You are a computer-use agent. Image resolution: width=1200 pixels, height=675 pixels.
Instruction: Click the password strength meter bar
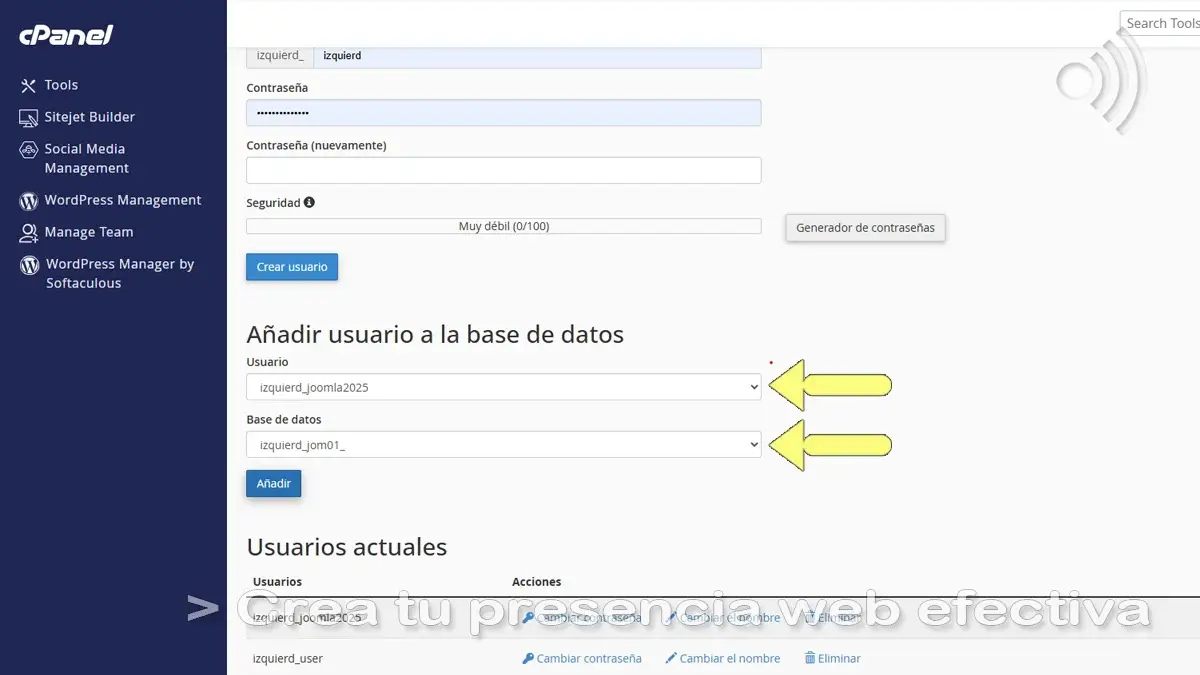point(503,227)
